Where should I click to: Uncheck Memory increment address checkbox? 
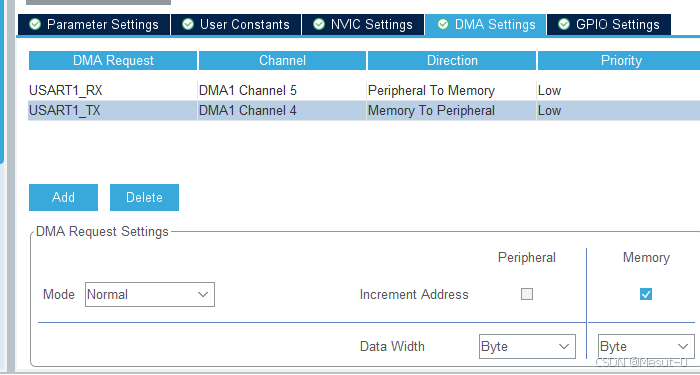646,294
